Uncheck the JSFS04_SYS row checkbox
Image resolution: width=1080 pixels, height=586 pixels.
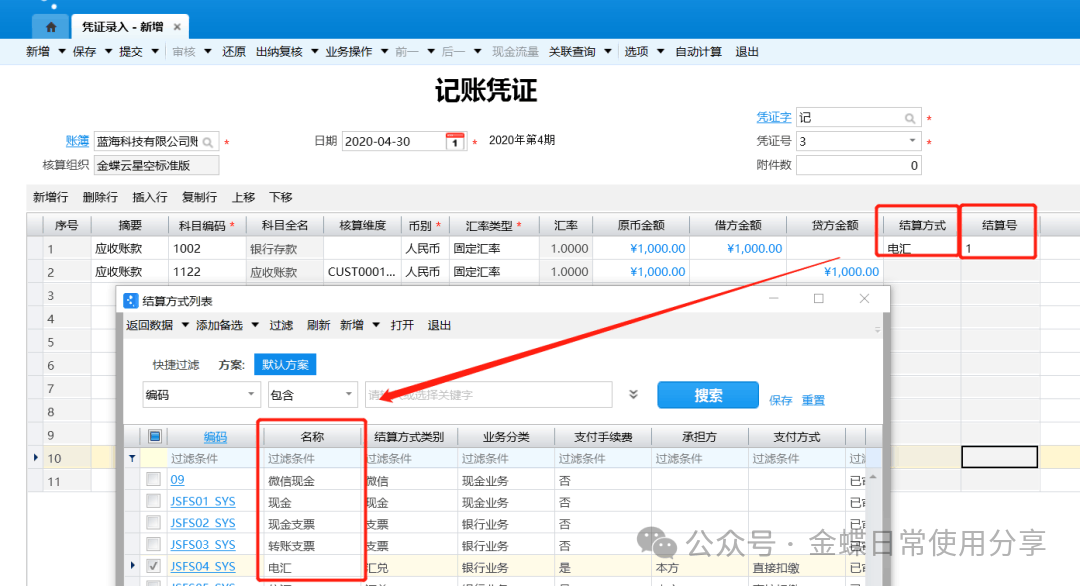pos(153,566)
